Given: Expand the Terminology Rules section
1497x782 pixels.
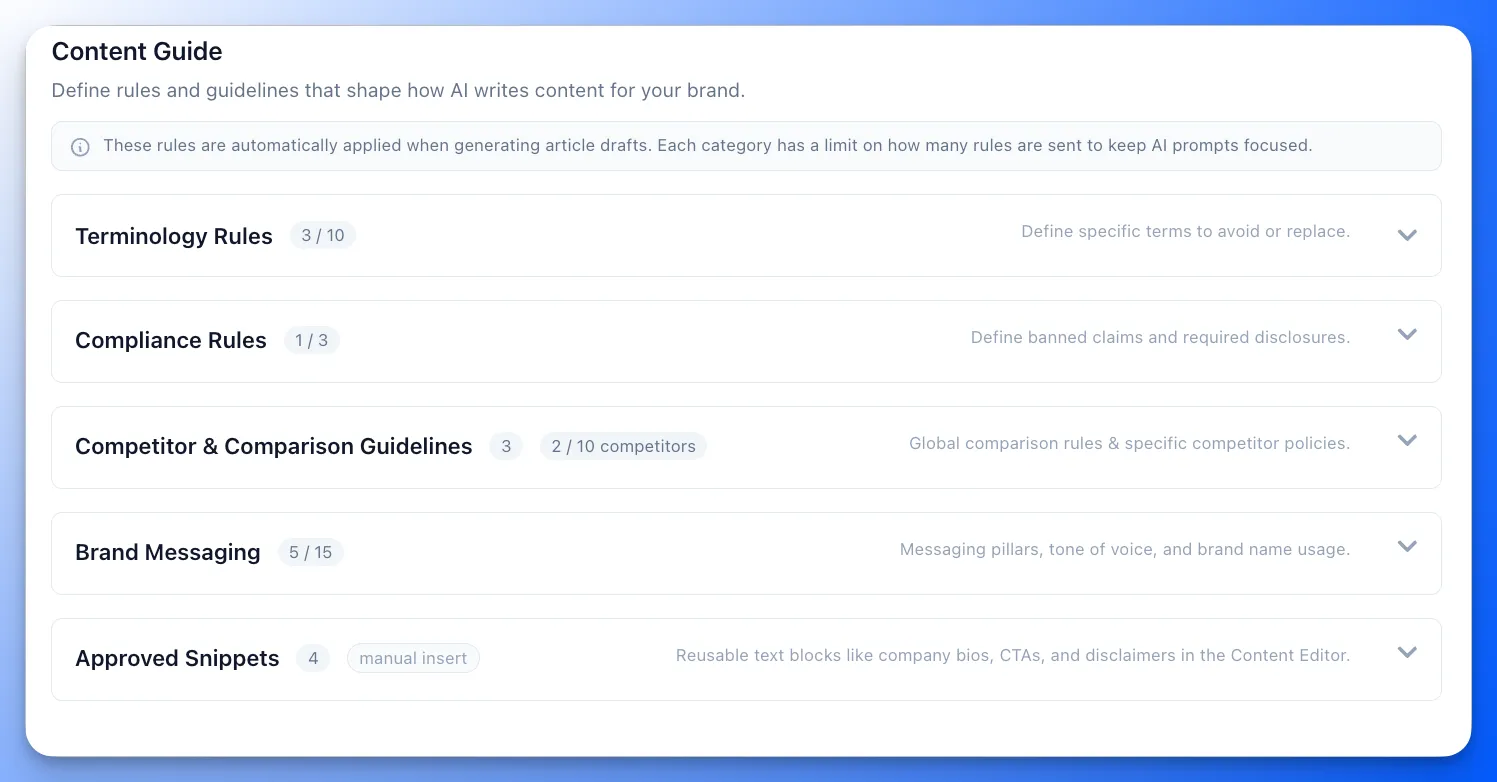Looking at the screenshot, I should tap(1407, 235).
